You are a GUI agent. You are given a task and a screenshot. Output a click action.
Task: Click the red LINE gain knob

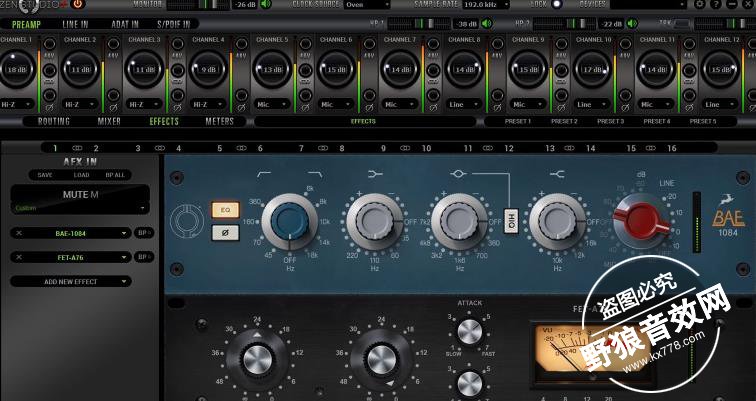(x=641, y=221)
